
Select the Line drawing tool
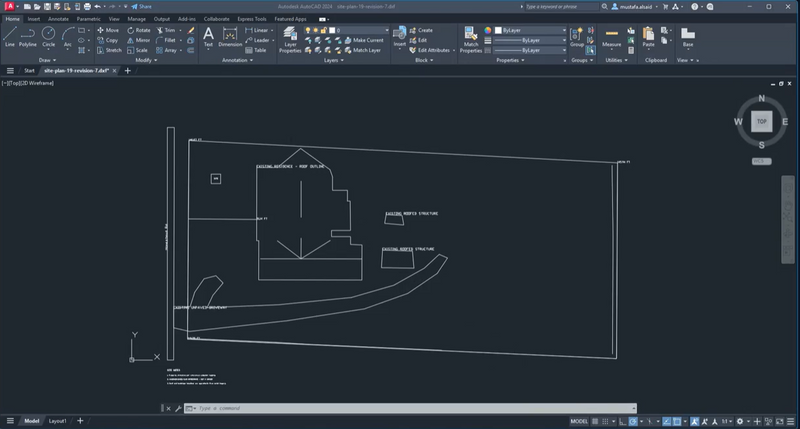pos(10,37)
